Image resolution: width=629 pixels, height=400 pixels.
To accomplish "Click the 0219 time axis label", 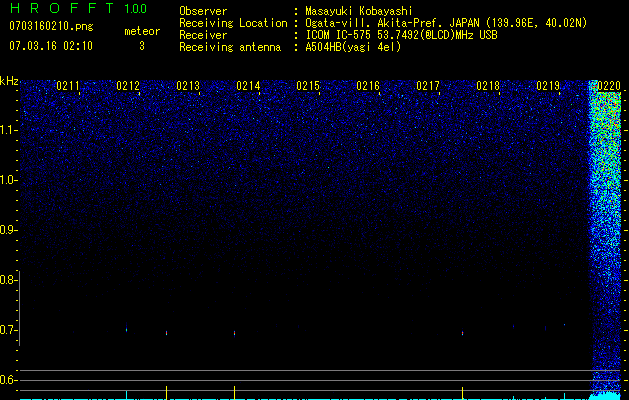I will [x=548, y=86].
